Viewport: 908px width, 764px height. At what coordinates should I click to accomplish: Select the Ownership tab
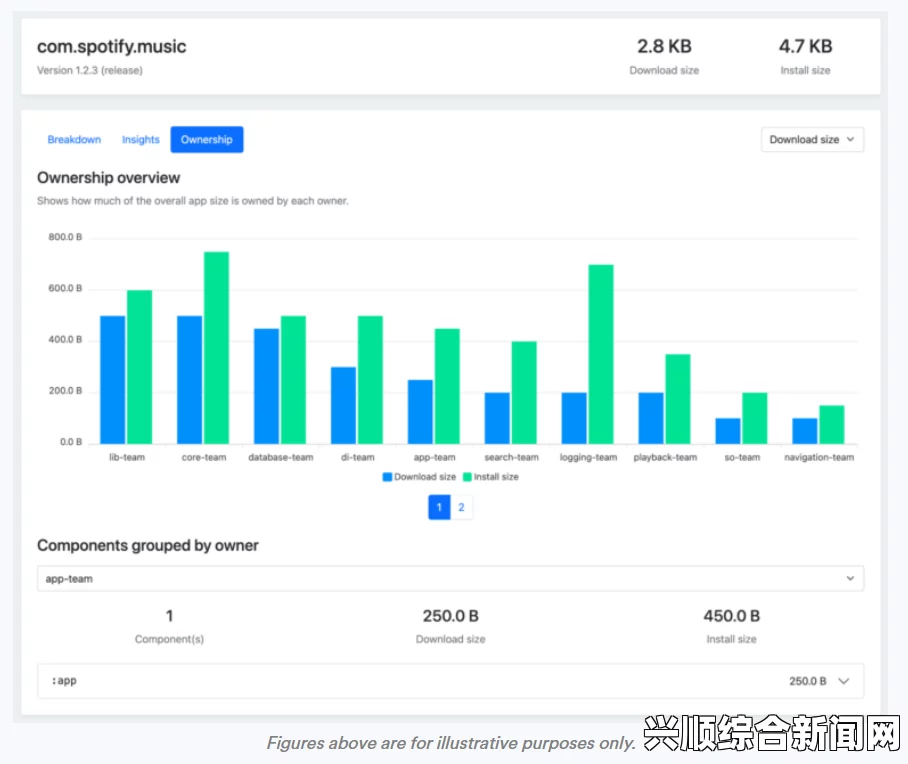point(207,140)
